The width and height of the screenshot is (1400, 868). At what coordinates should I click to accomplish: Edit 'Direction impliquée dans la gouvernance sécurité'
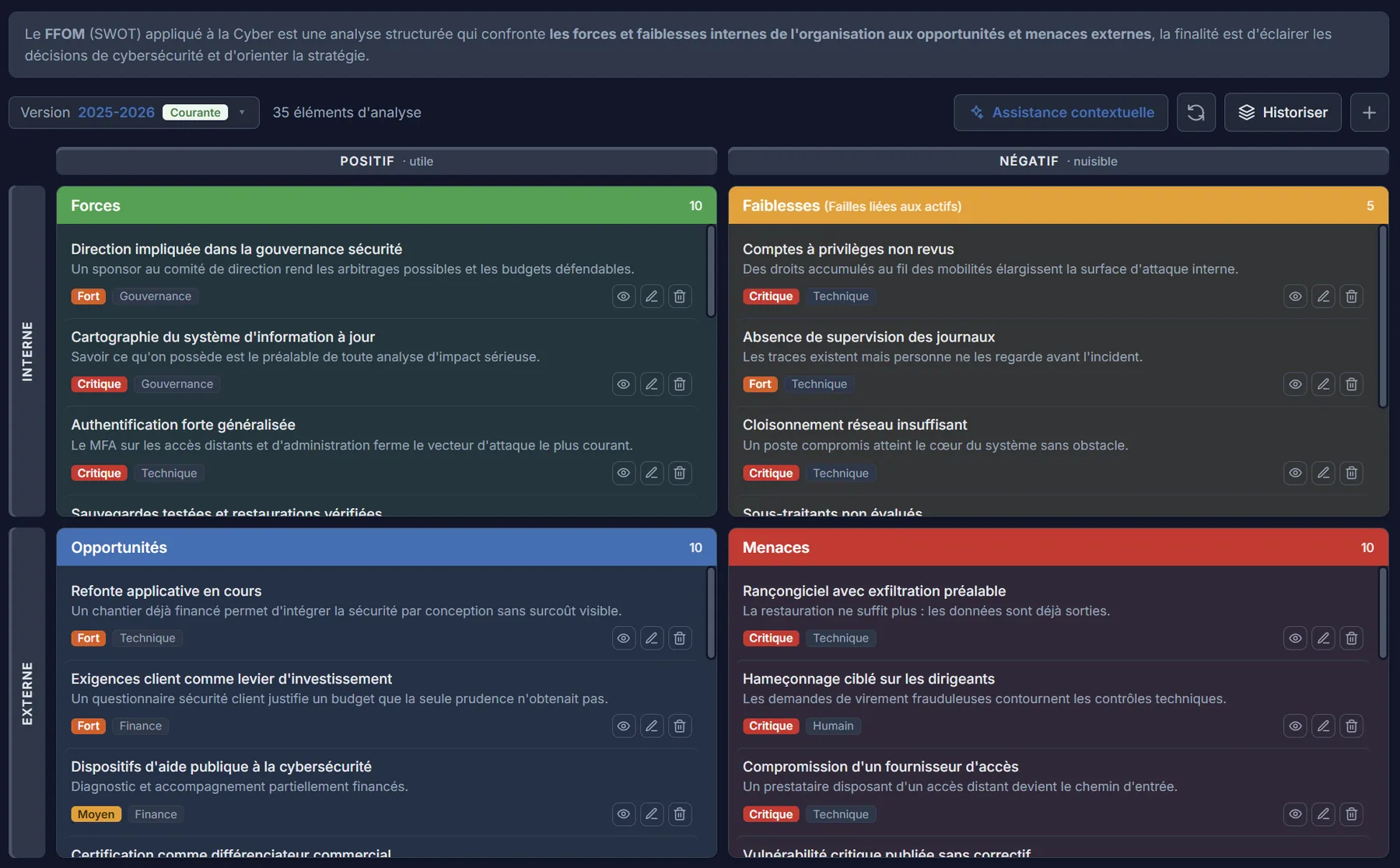click(x=652, y=296)
